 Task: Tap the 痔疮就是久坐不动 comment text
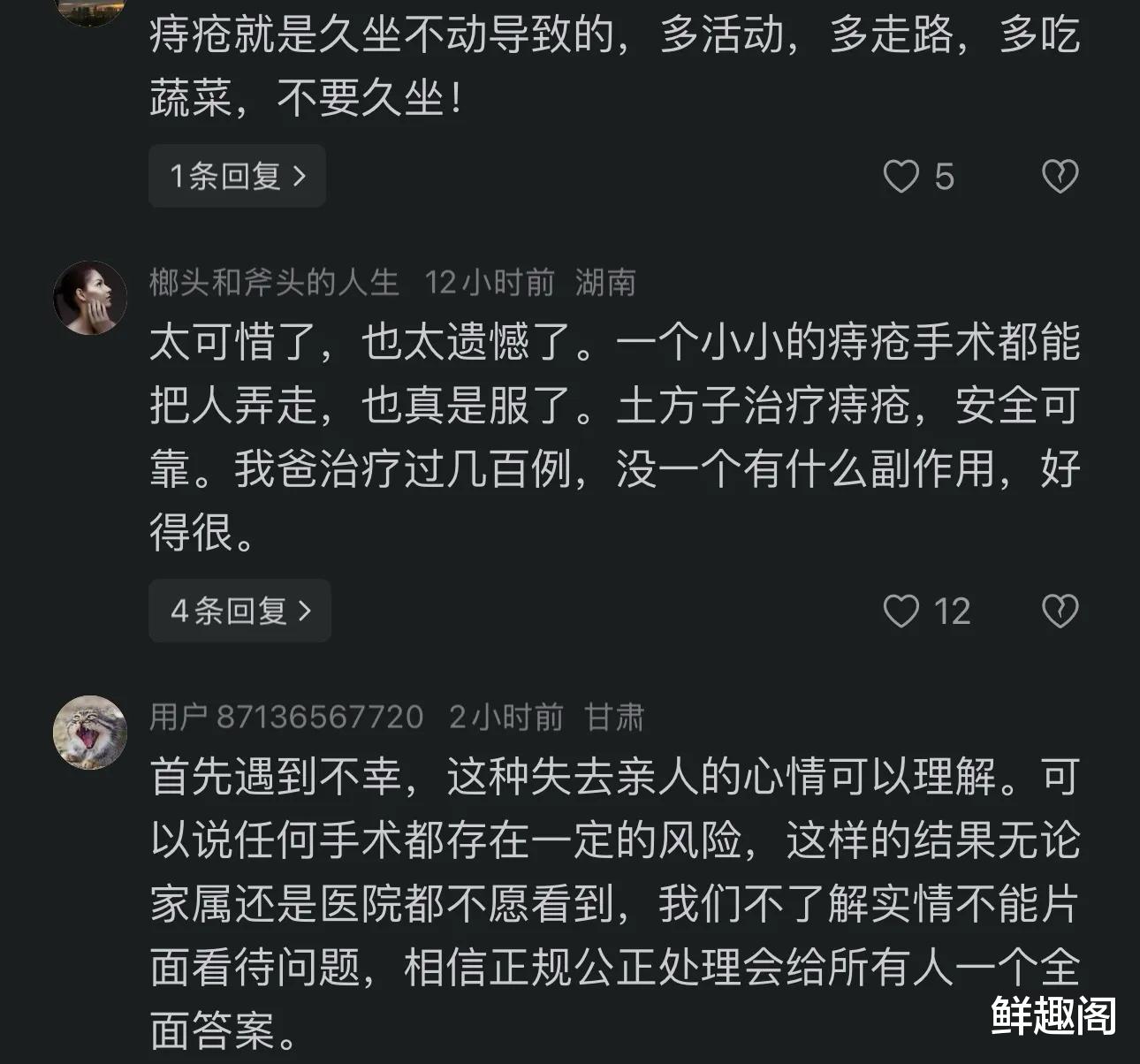[x=615, y=66]
